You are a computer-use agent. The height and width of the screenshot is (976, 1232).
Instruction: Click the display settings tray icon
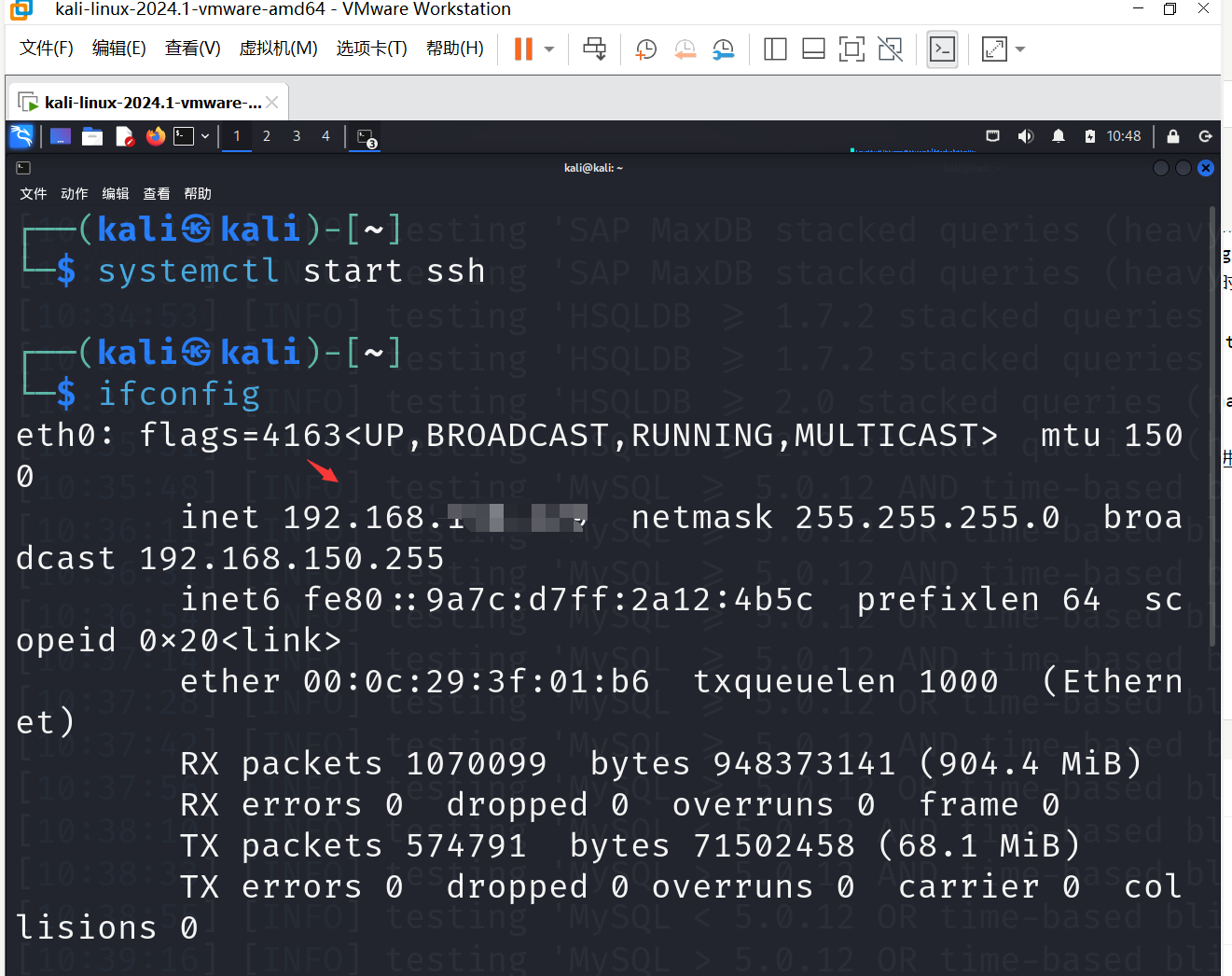992,136
